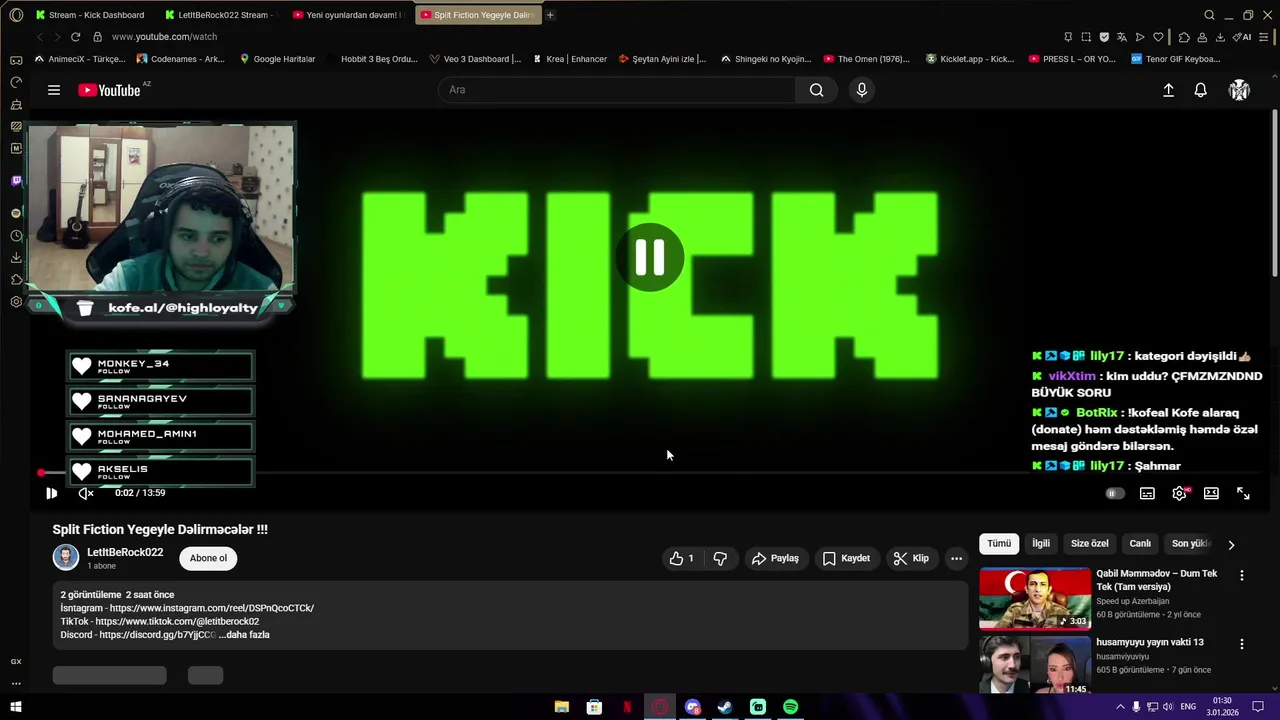Open the Instagram reel link in description
Viewport: 1280px width, 720px height.
tap(212, 608)
